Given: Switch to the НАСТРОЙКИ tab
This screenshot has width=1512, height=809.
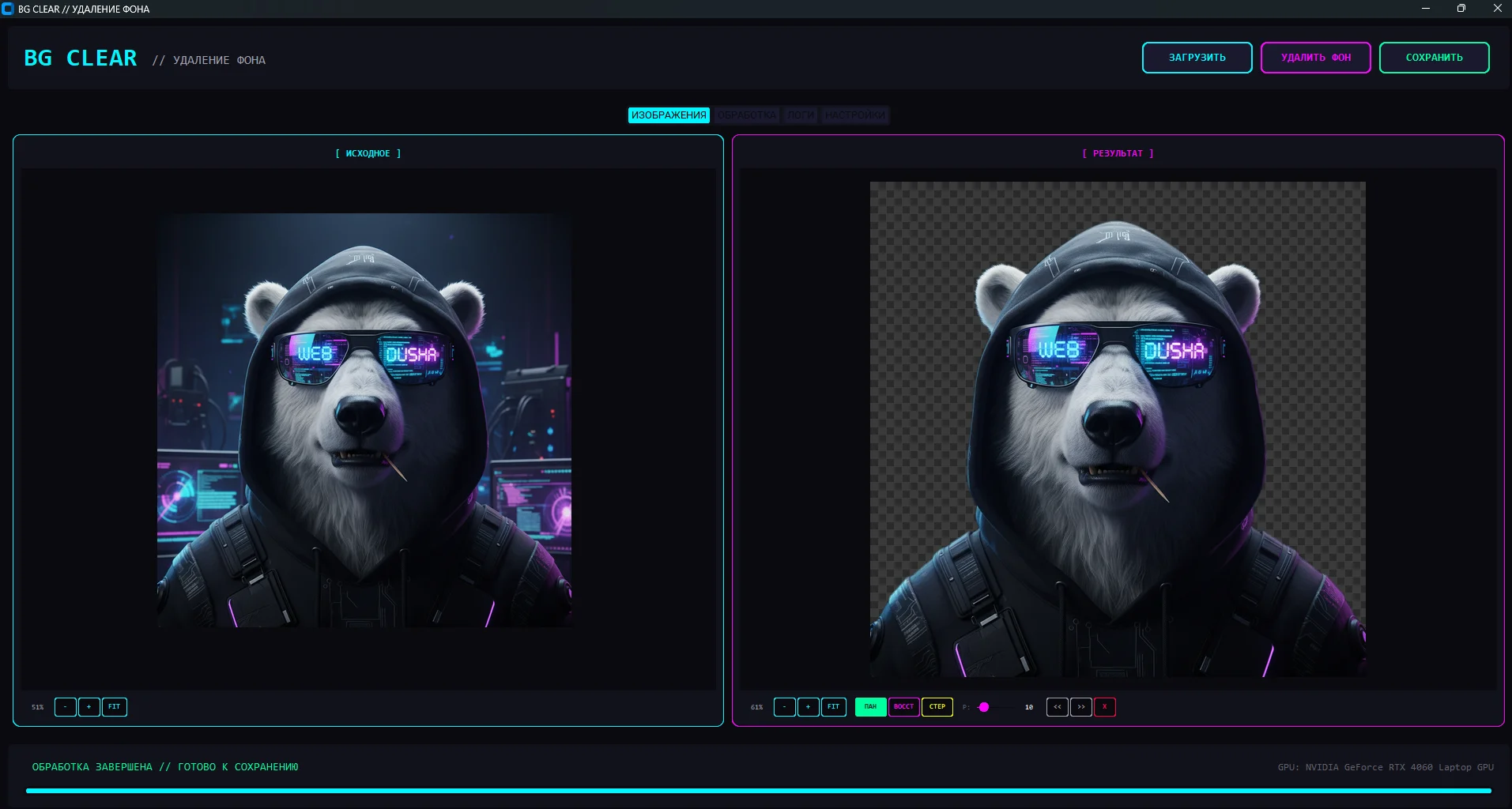Looking at the screenshot, I should (x=854, y=115).
